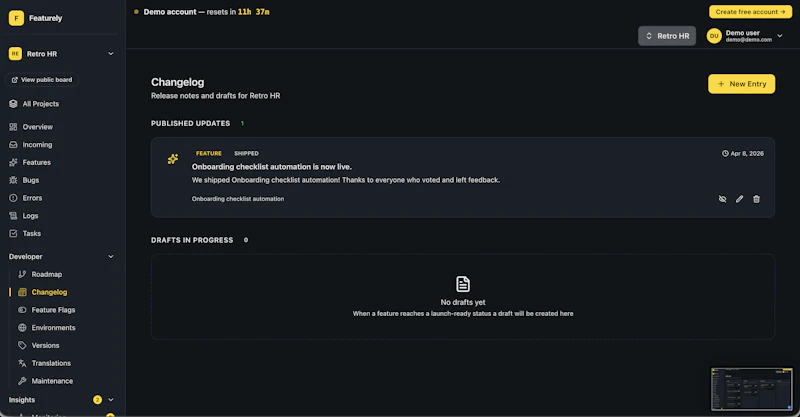Open the Retro HR switcher in top bar
Viewport: 800px width, 417px height.
pyautogui.click(x=667, y=36)
